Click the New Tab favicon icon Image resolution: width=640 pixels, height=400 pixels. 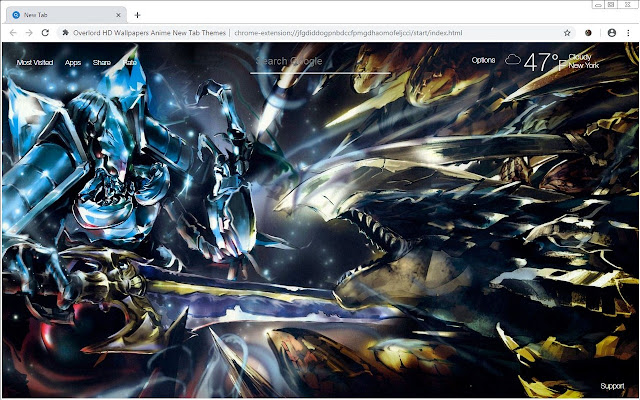pos(16,15)
